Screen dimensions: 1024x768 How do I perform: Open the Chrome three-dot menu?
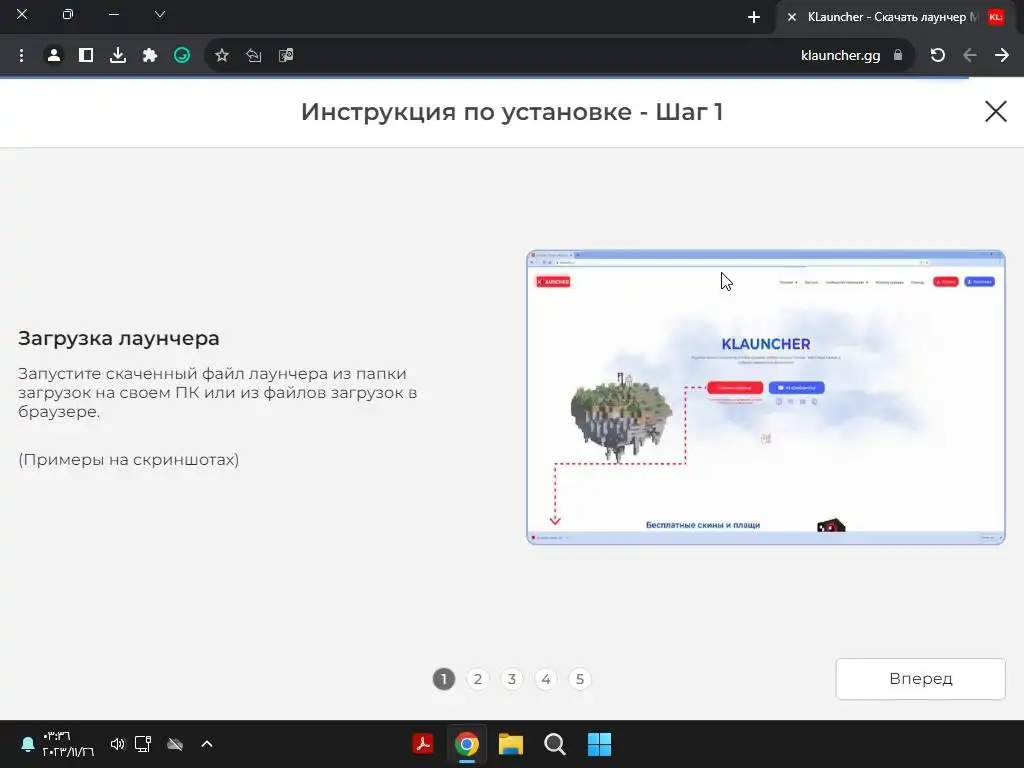tap(22, 56)
